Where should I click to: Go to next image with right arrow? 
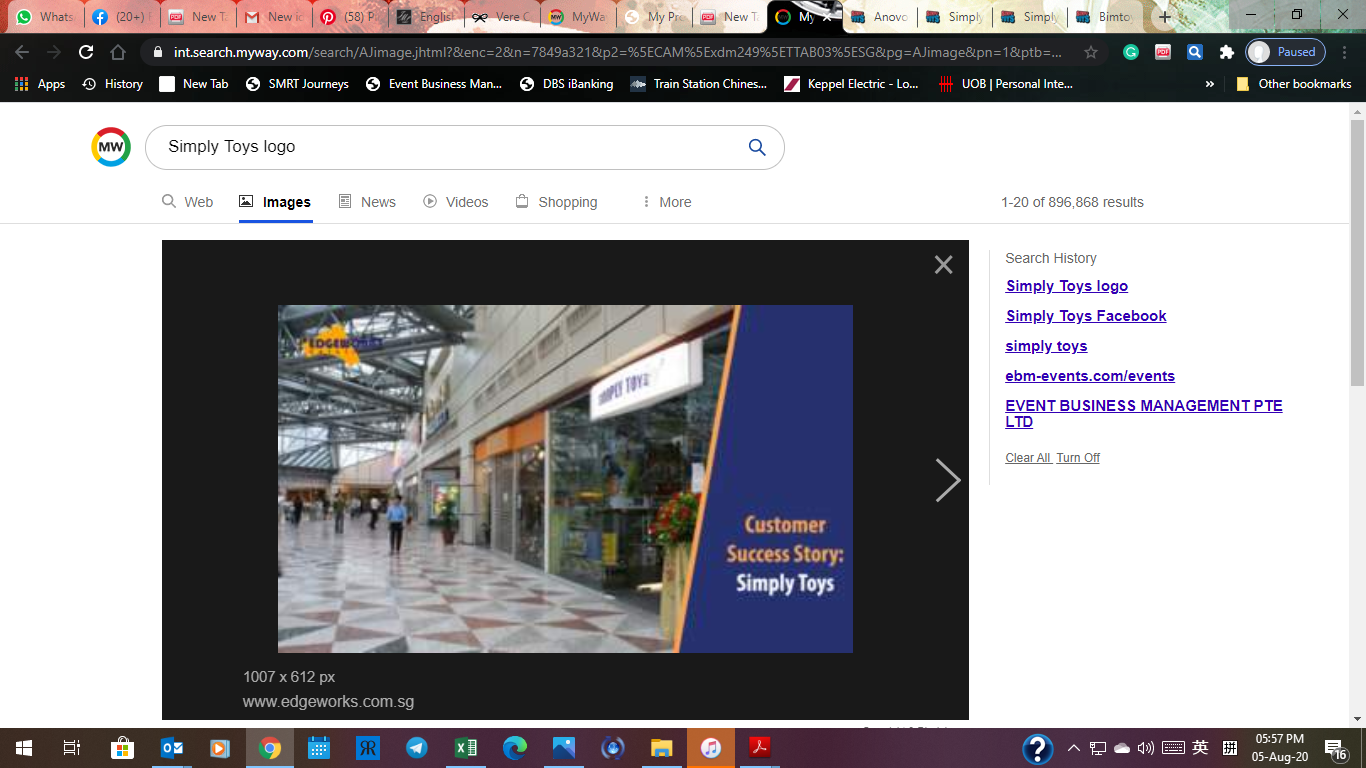coord(946,480)
